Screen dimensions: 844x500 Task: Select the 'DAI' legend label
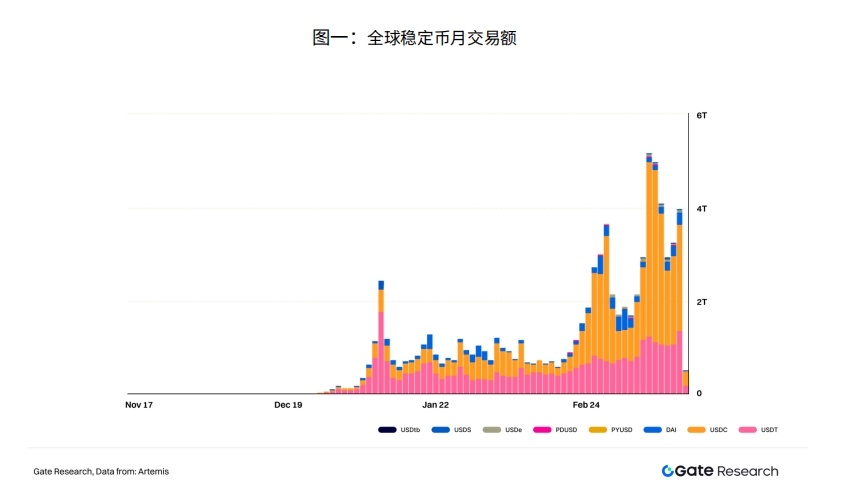(x=671, y=430)
